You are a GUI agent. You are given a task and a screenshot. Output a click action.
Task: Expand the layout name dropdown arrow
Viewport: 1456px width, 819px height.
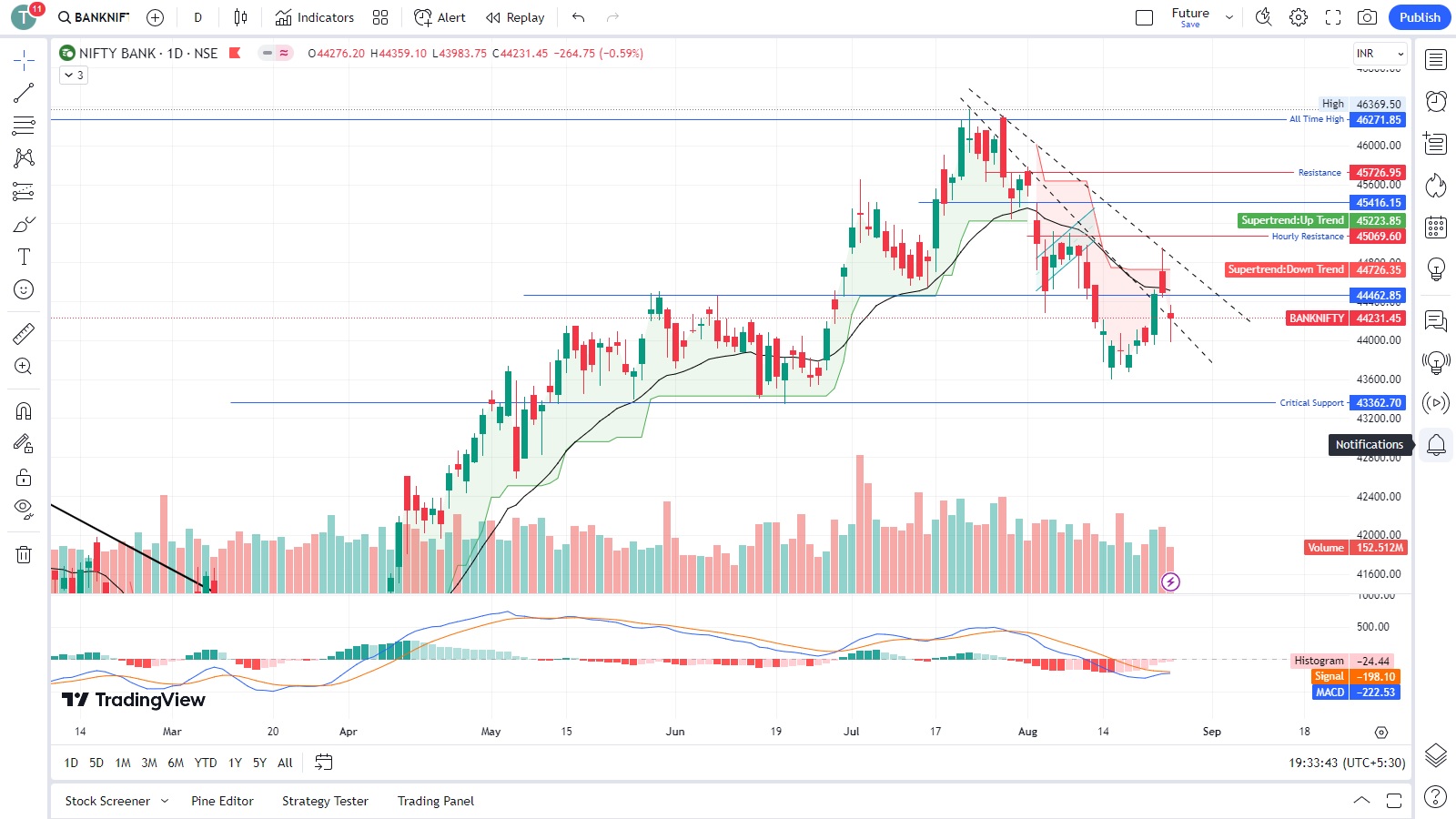pyautogui.click(x=1229, y=17)
